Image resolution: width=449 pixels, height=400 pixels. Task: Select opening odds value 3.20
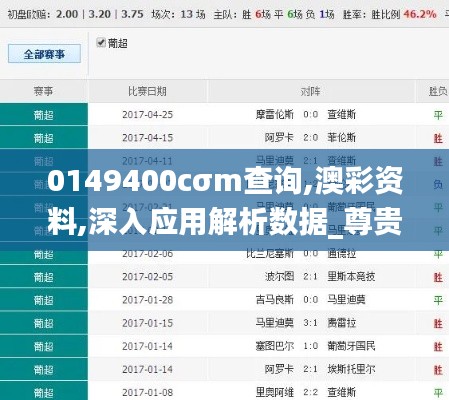pos(99,14)
